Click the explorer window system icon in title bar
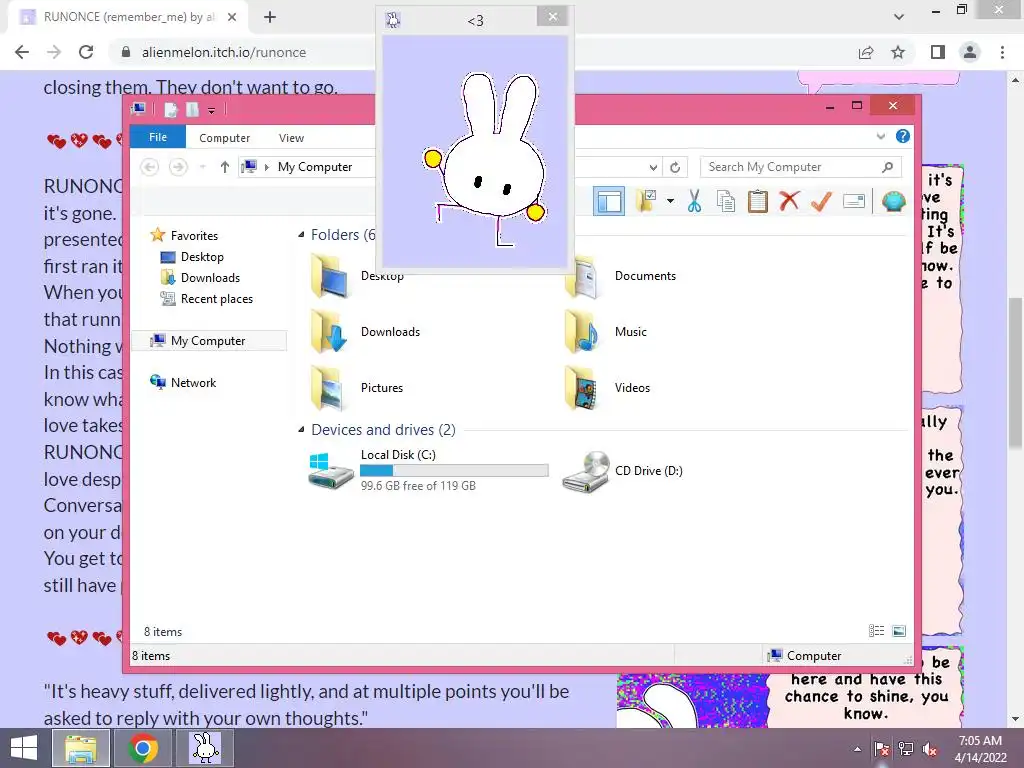 click(x=138, y=109)
